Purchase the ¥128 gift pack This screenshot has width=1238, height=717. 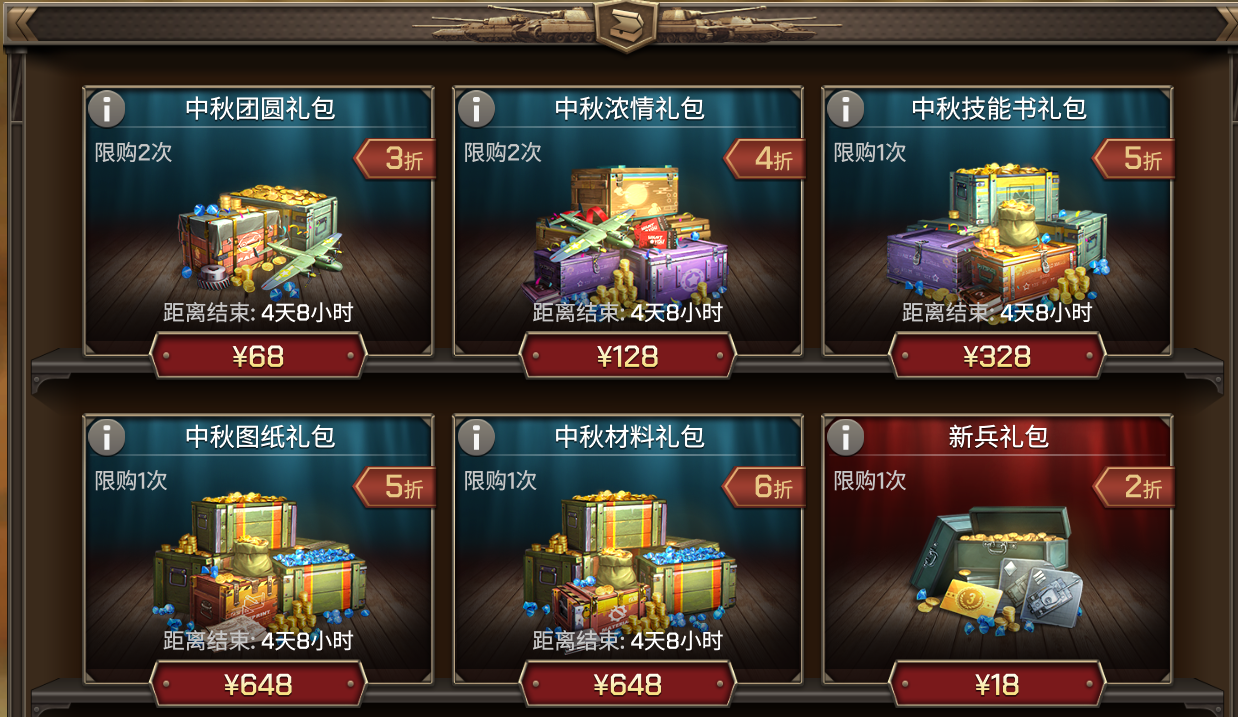(628, 356)
